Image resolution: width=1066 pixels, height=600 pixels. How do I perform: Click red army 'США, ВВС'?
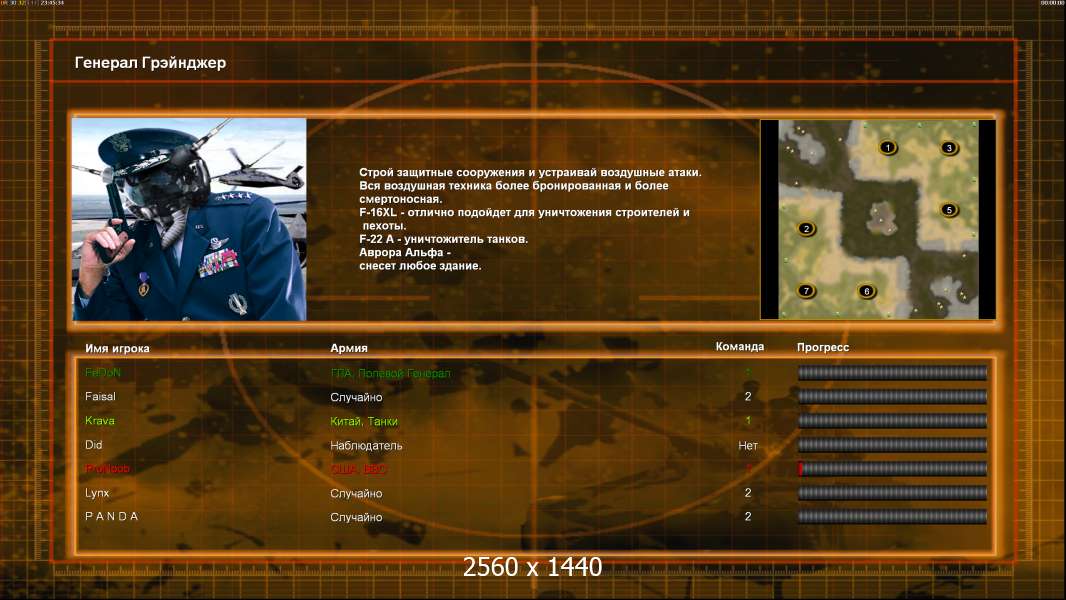click(358, 470)
